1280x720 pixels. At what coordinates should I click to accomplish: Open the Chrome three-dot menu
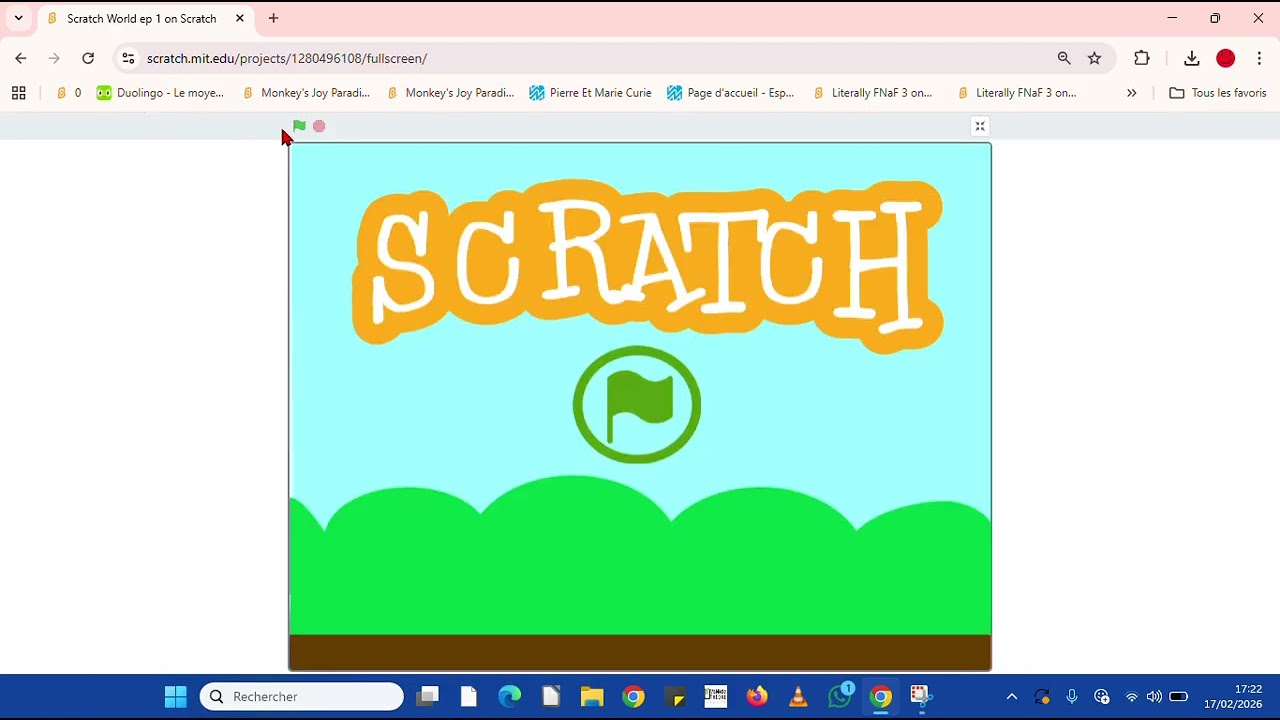pos(1259,58)
